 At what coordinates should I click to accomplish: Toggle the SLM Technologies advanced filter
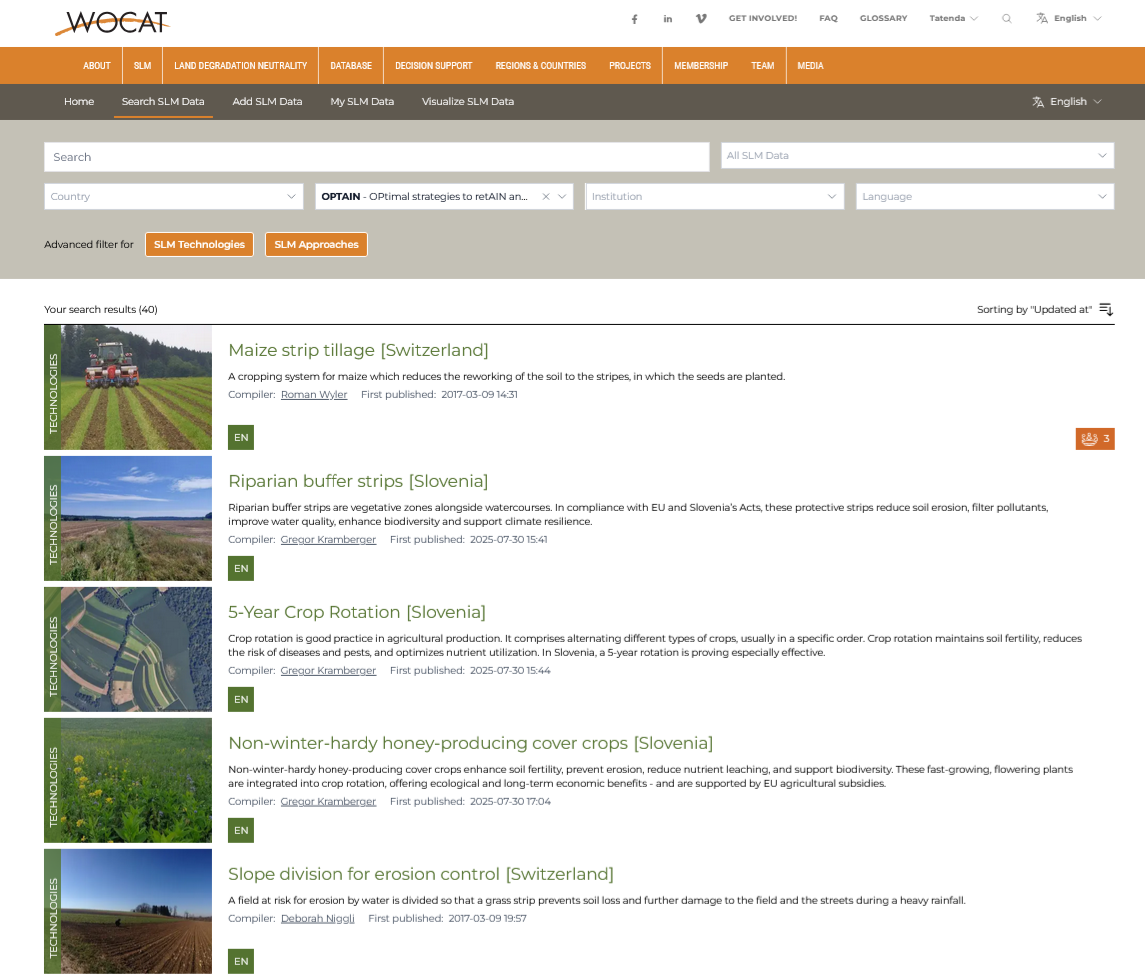click(199, 245)
